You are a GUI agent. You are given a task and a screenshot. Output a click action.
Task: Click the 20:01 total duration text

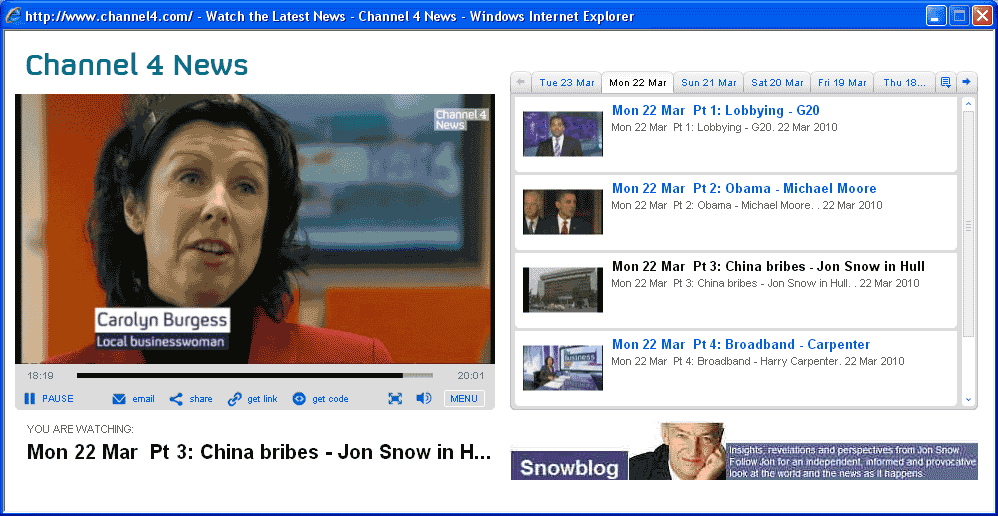(x=471, y=375)
